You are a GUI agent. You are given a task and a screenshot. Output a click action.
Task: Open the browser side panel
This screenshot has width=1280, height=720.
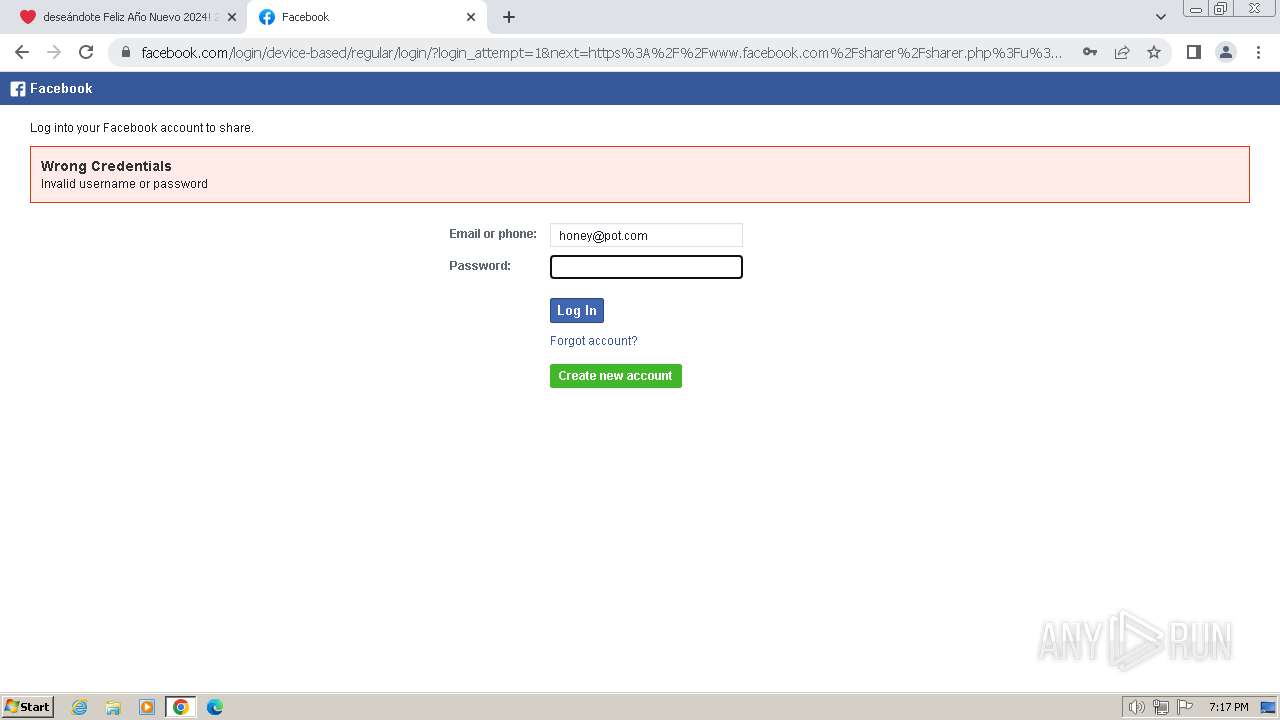pyautogui.click(x=1193, y=52)
